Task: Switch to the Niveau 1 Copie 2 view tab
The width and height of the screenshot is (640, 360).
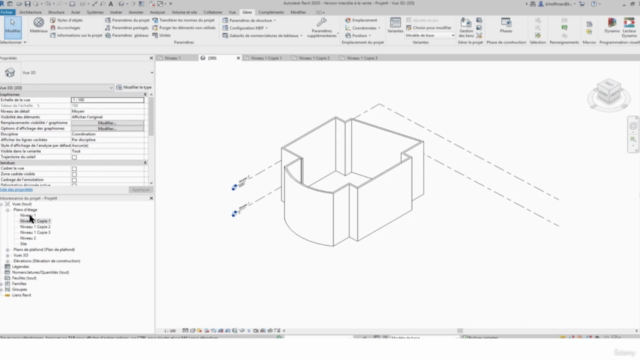Action: click(x=314, y=58)
